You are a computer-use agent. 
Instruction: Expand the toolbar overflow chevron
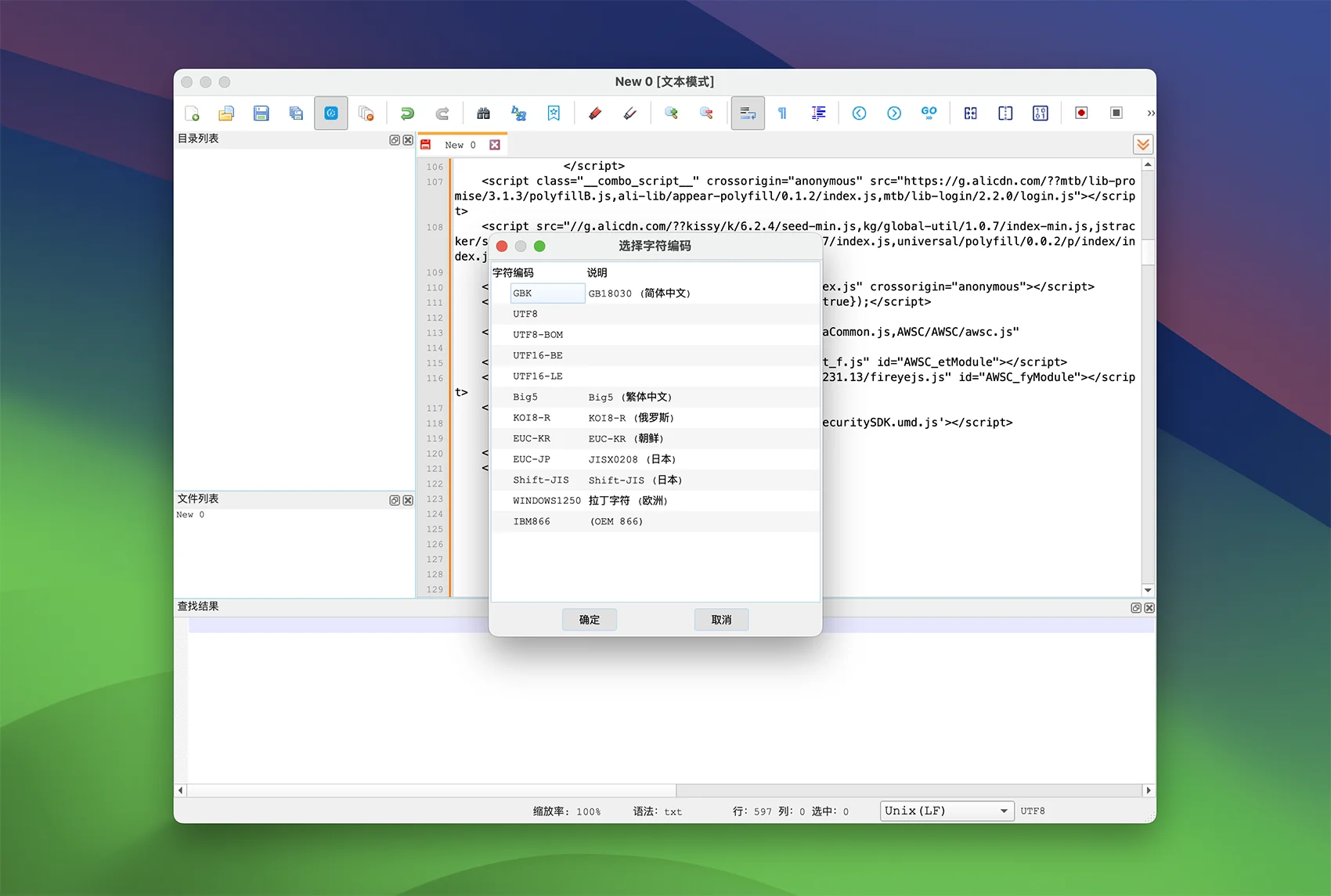[x=1150, y=113]
